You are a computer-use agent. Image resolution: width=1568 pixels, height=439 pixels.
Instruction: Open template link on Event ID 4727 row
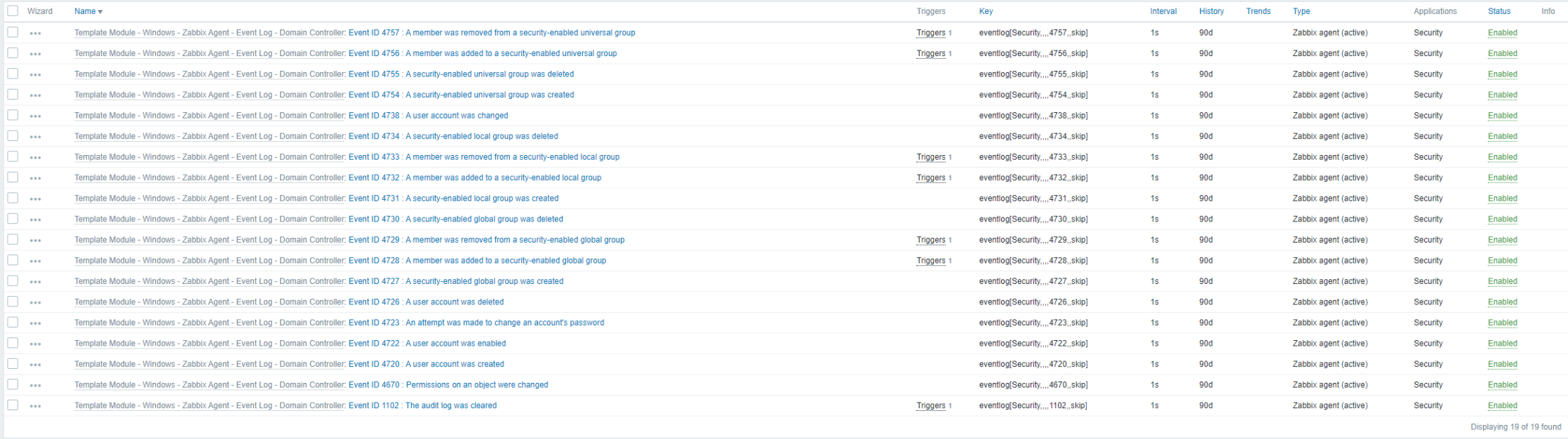(x=209, y=281)
